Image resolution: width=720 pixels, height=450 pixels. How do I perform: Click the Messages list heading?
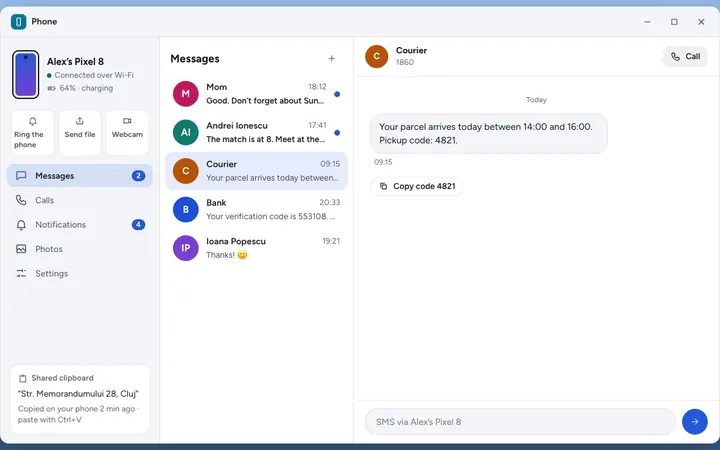pos(195,59)
